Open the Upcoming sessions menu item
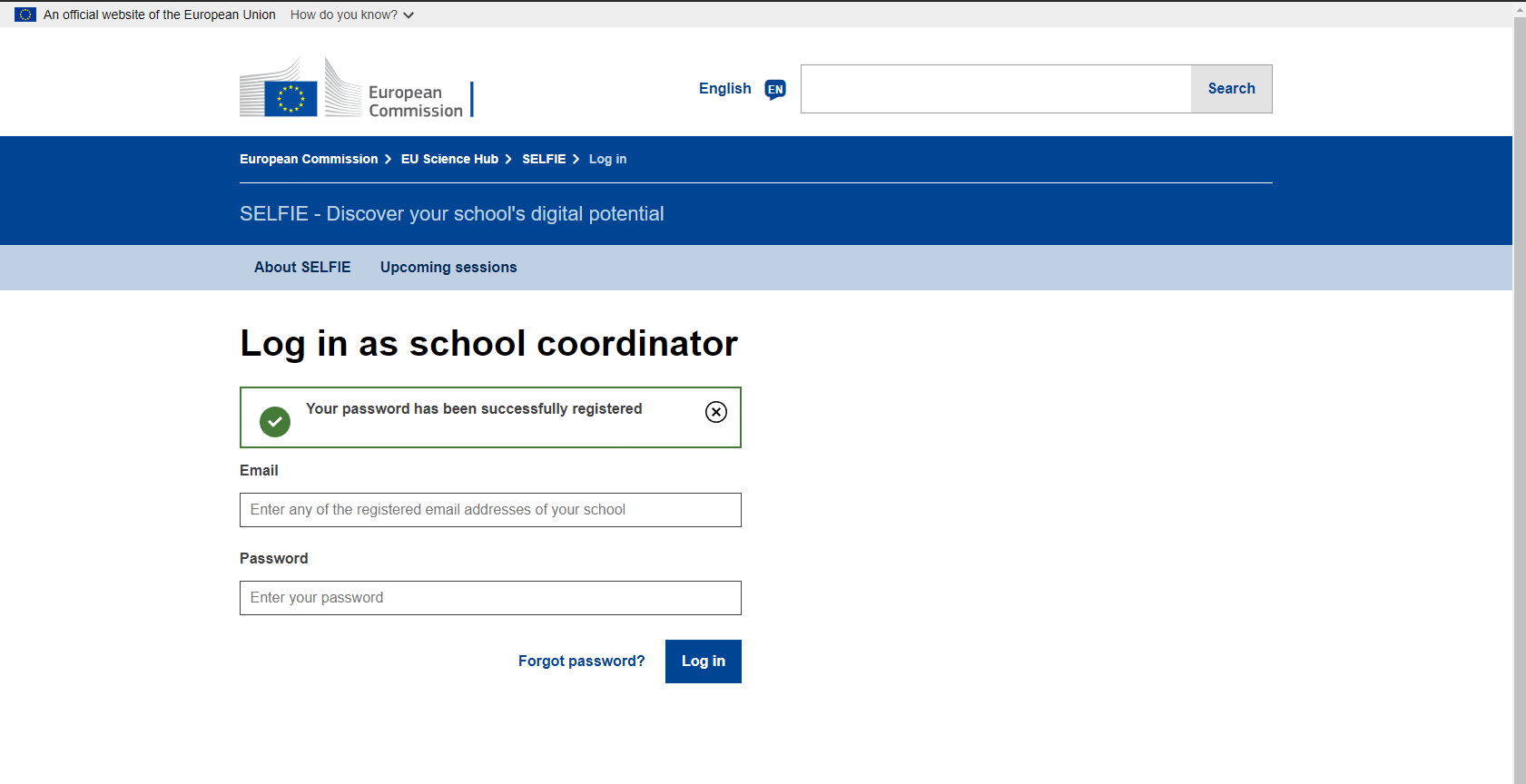This screenshot has height=784, width=1526. pos(448,267)
